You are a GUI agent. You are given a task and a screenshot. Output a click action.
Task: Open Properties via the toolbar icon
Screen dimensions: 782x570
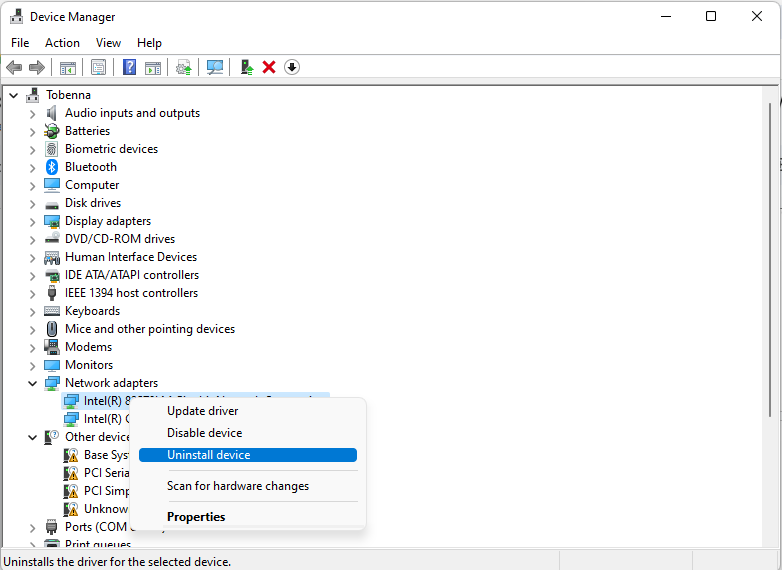(x=98, y=67)
